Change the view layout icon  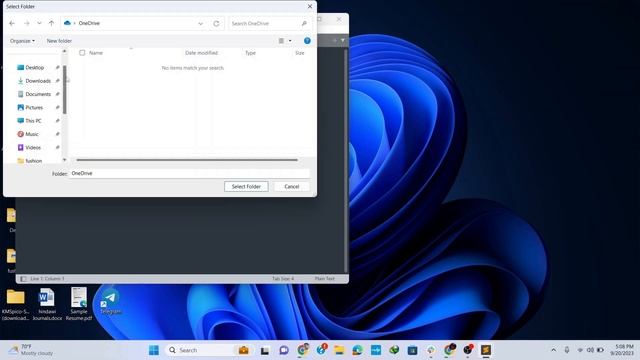(281, 41)
